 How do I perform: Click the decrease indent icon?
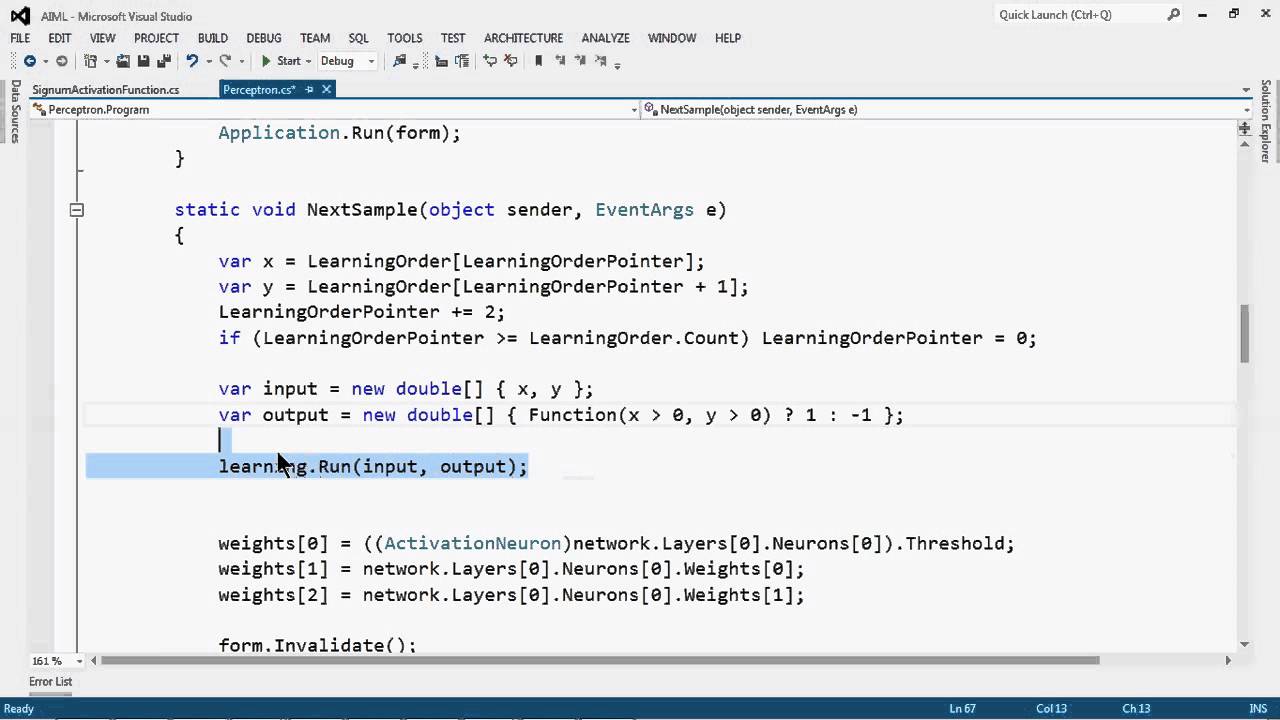click(442, 61)
